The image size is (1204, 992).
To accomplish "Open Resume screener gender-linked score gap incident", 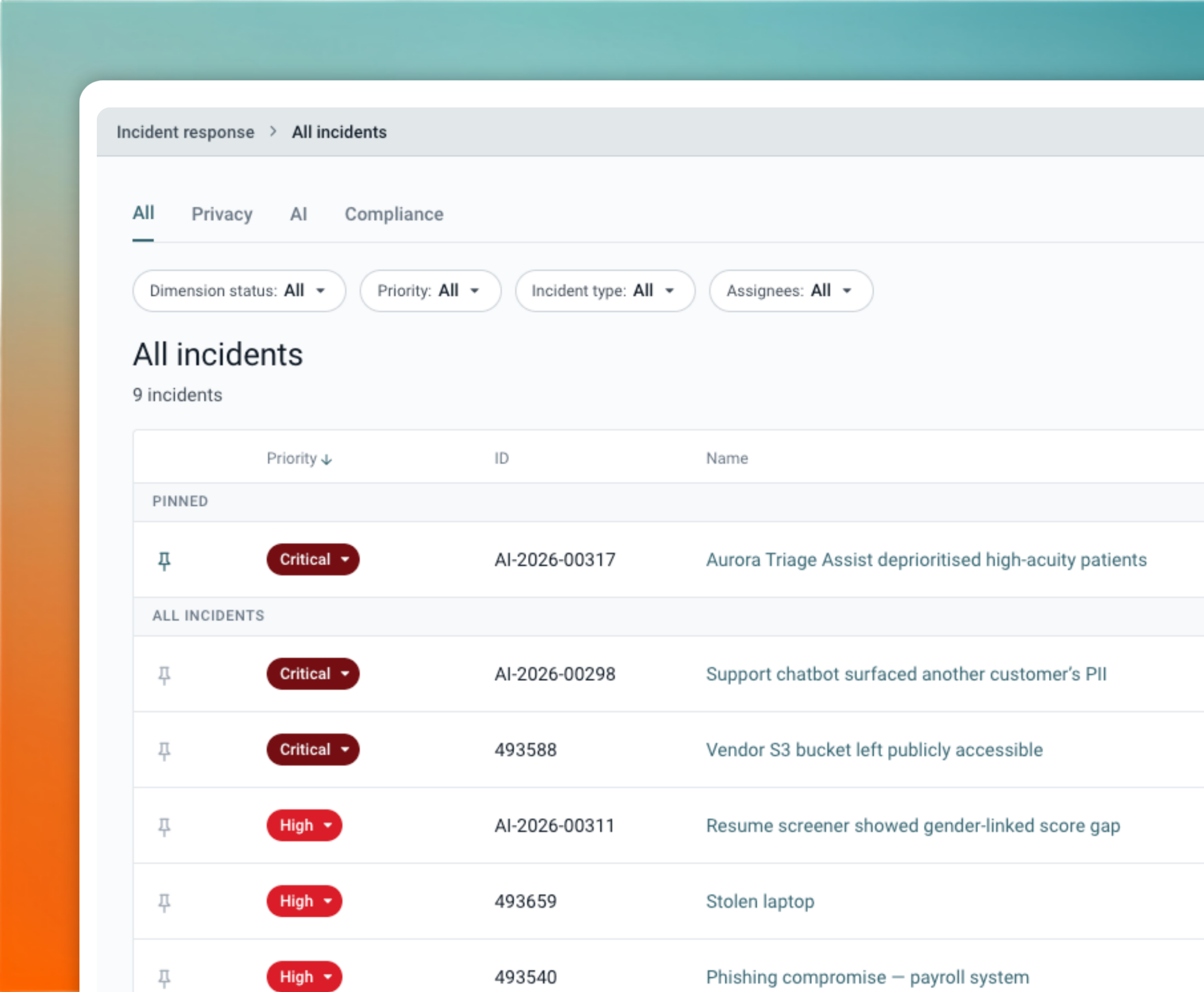I will click(x=913, y=826).
